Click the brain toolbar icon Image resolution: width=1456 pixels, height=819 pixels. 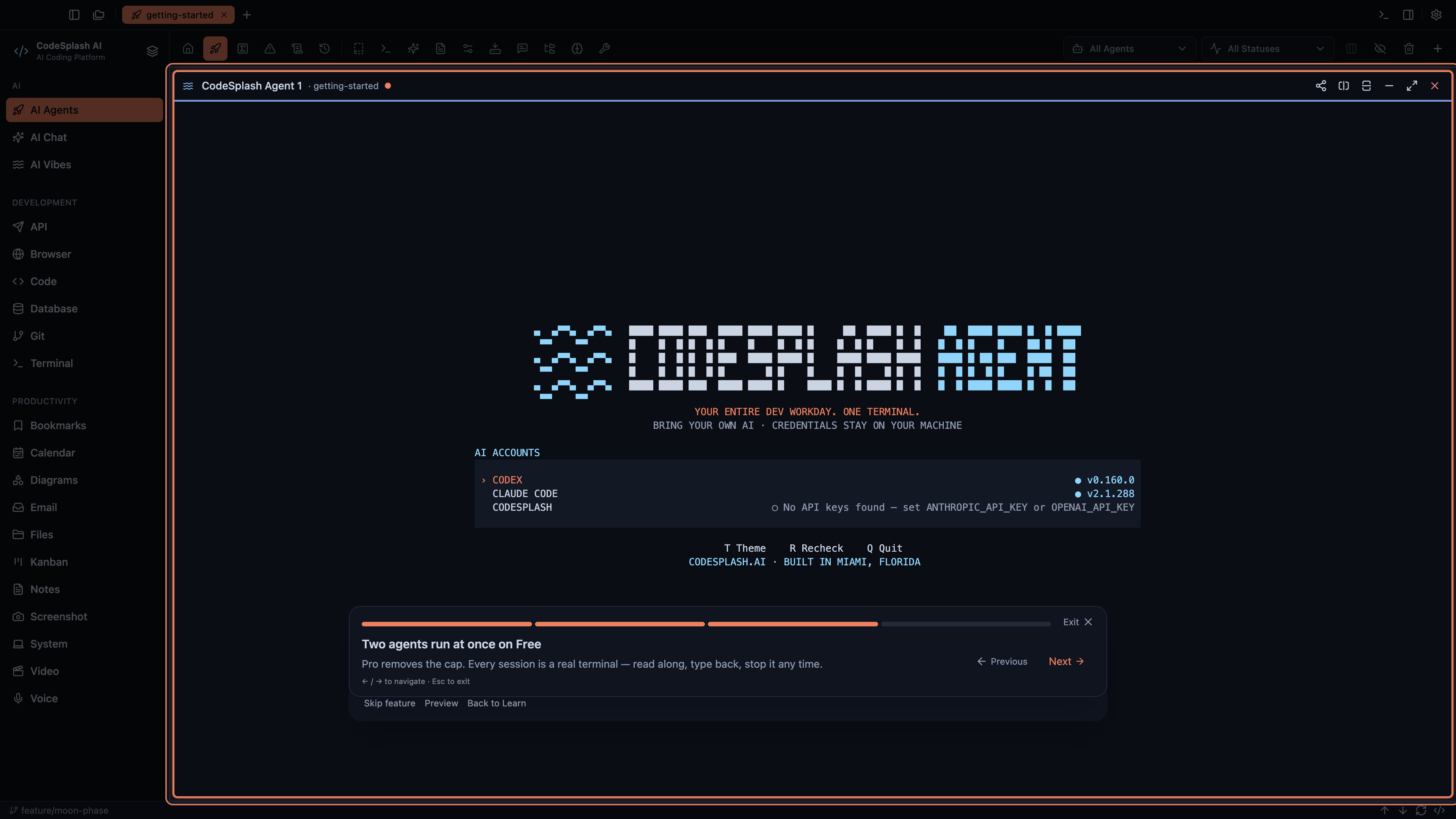coord(576,49)
